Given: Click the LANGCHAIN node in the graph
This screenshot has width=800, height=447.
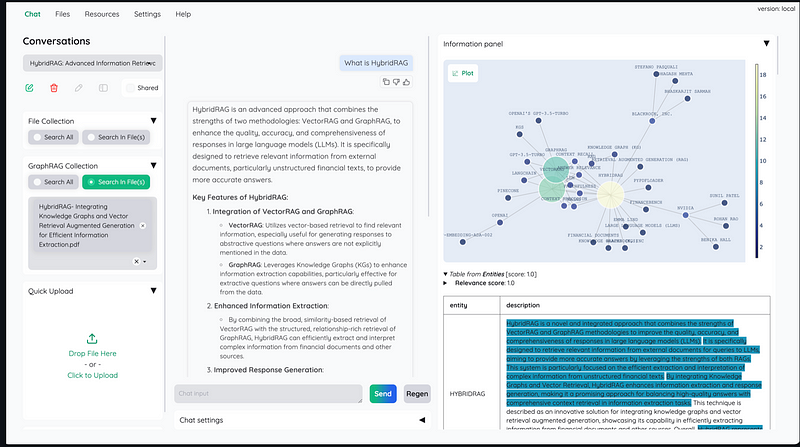Looking at the screenshot, I should [524, 180].
